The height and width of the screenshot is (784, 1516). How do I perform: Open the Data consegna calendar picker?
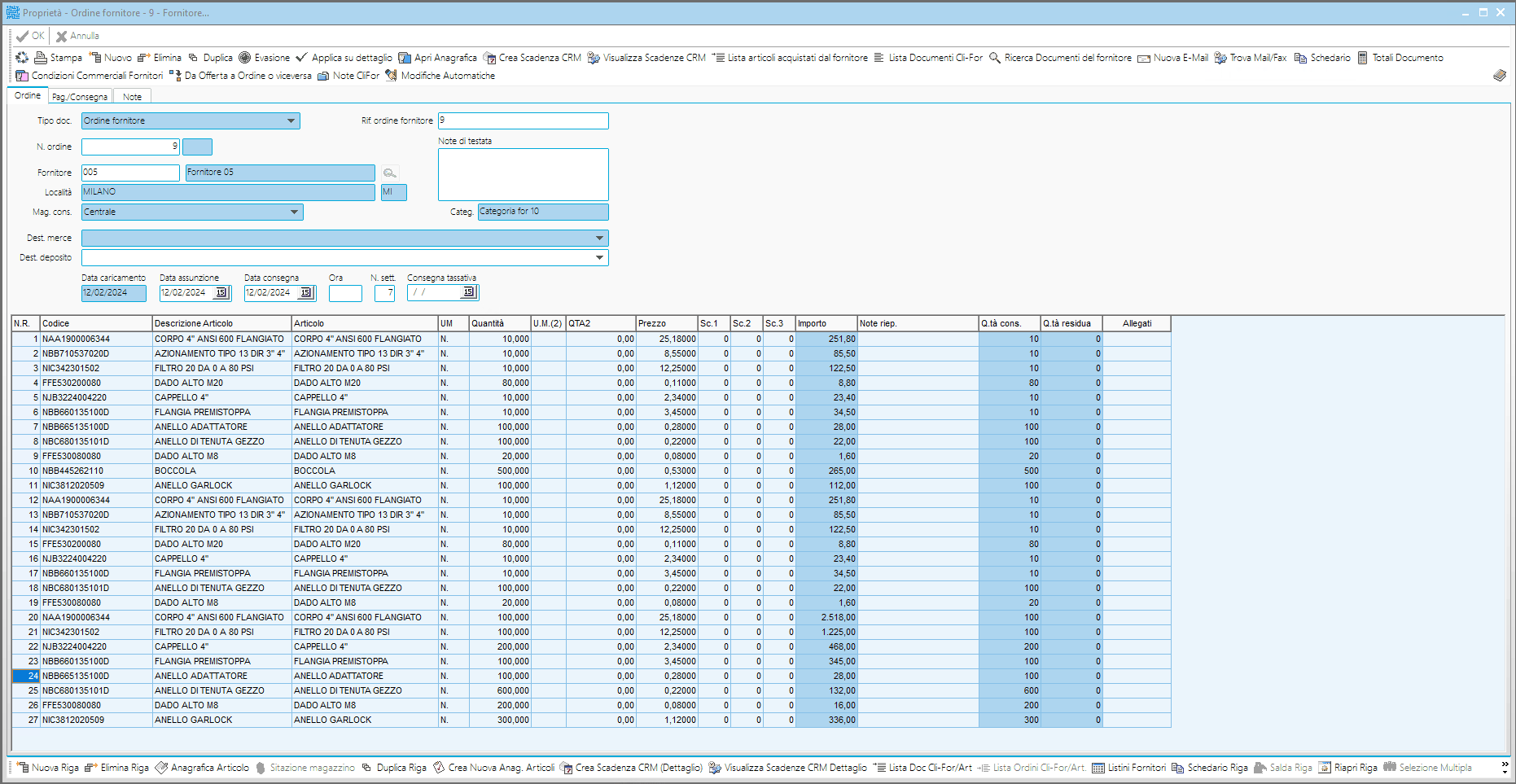(x=305, y=292)
